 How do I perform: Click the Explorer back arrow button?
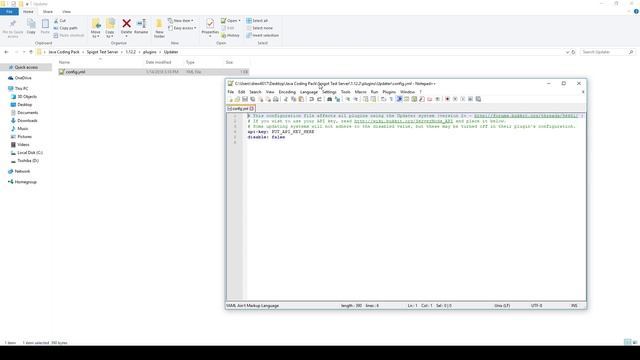click(6, 52)
